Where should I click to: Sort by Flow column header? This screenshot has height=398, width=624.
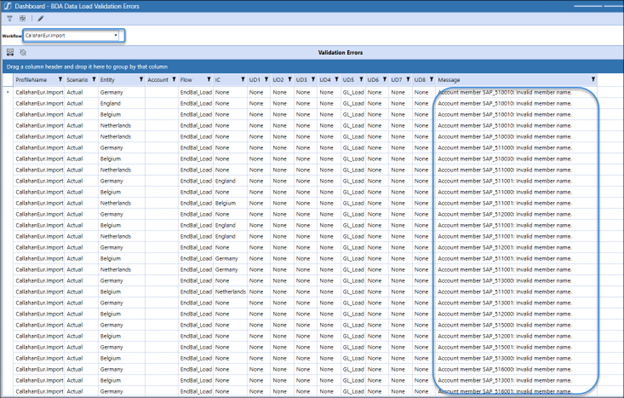186,80
